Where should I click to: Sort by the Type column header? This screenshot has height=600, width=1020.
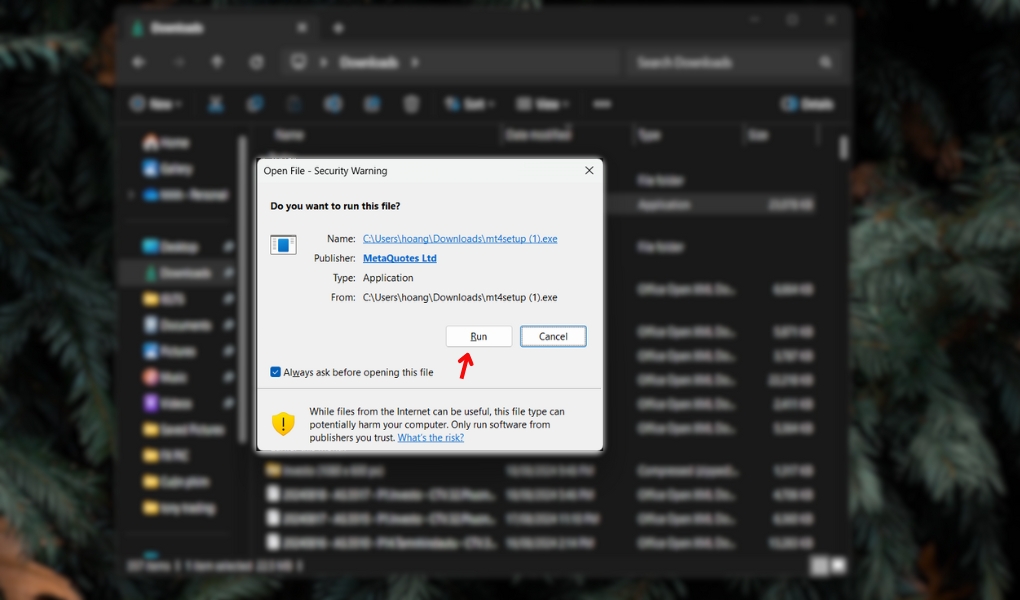[x=649, y=135]
